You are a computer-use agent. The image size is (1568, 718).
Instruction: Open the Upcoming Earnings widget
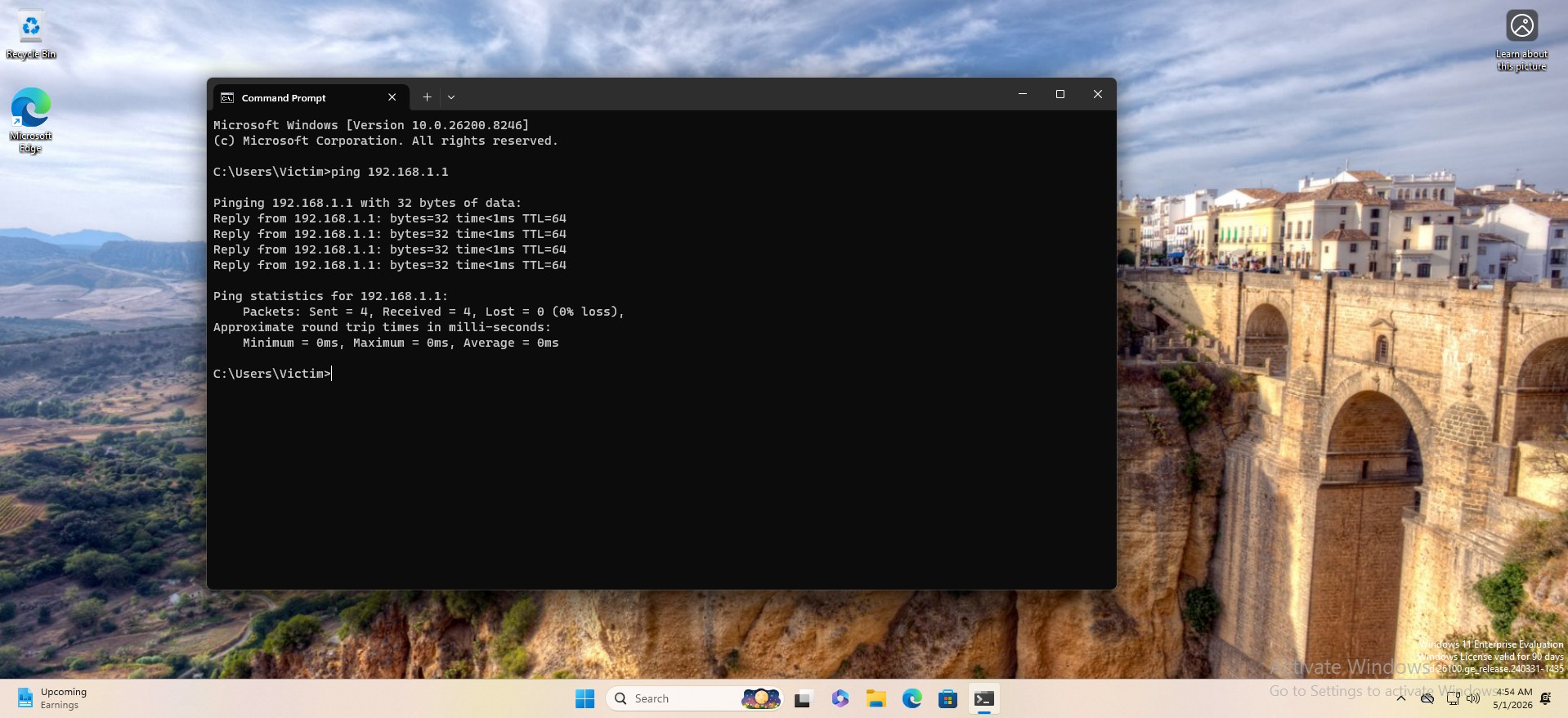point(52,698)
